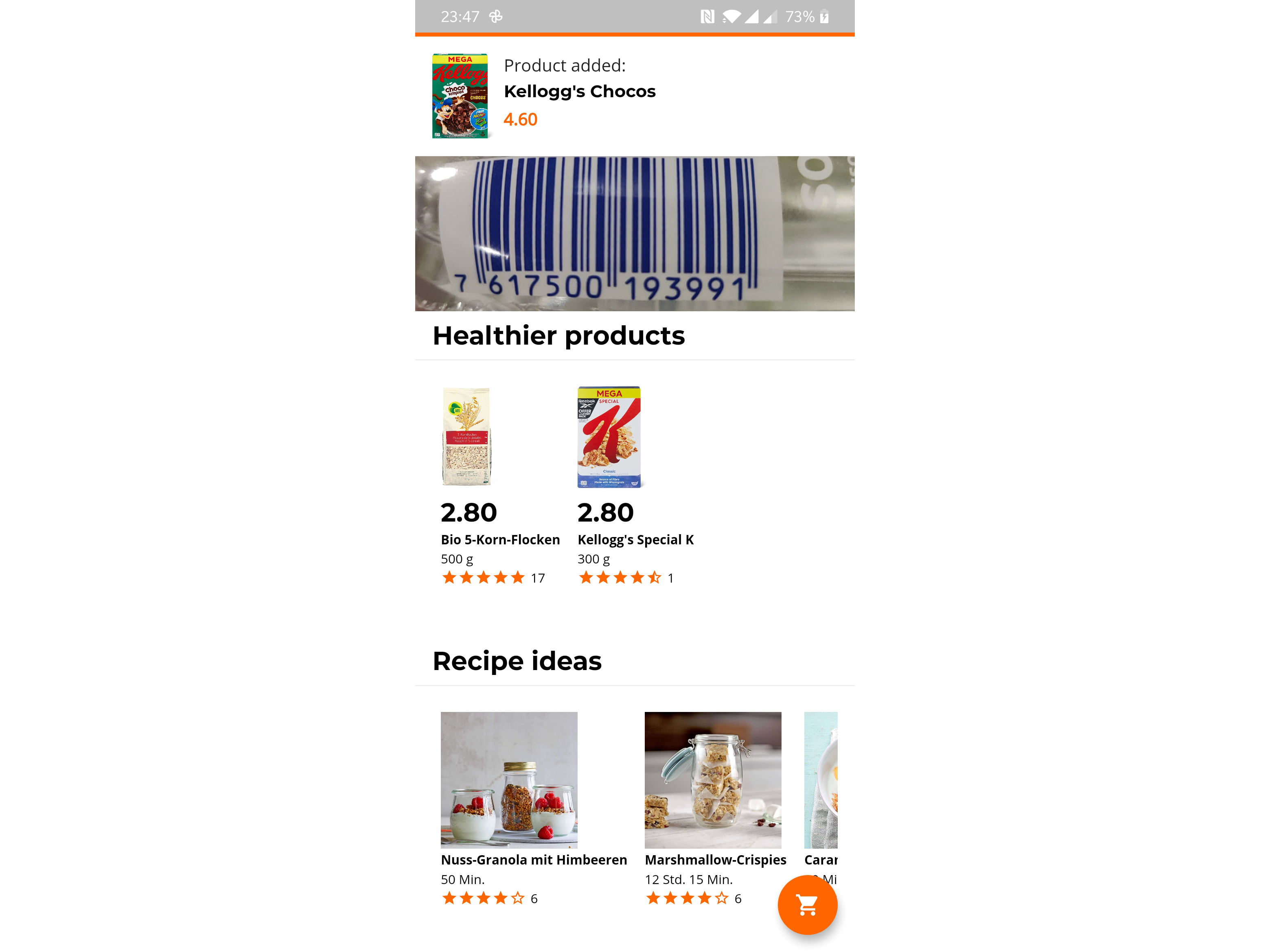
Task: Select the Bio 5-Korn-Flocken product name
Action: coord(501,539)
